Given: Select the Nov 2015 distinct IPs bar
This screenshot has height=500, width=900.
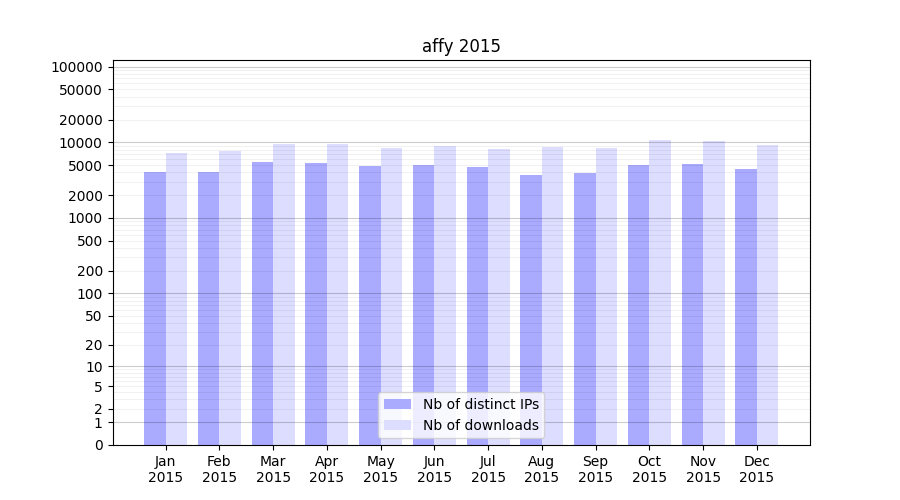Looking at the screenshot, I should point(692,304).
